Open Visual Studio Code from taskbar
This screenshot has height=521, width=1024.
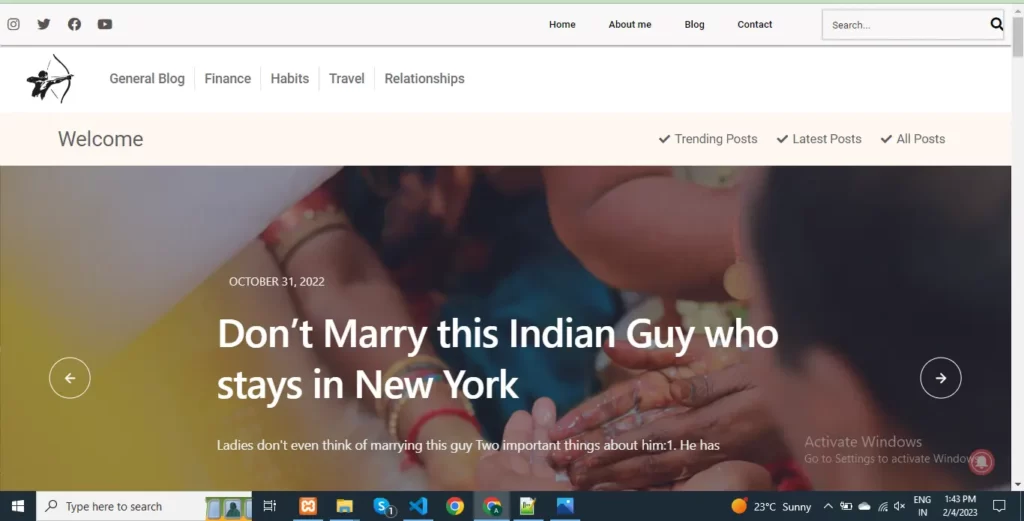click(x=419, y=506)
